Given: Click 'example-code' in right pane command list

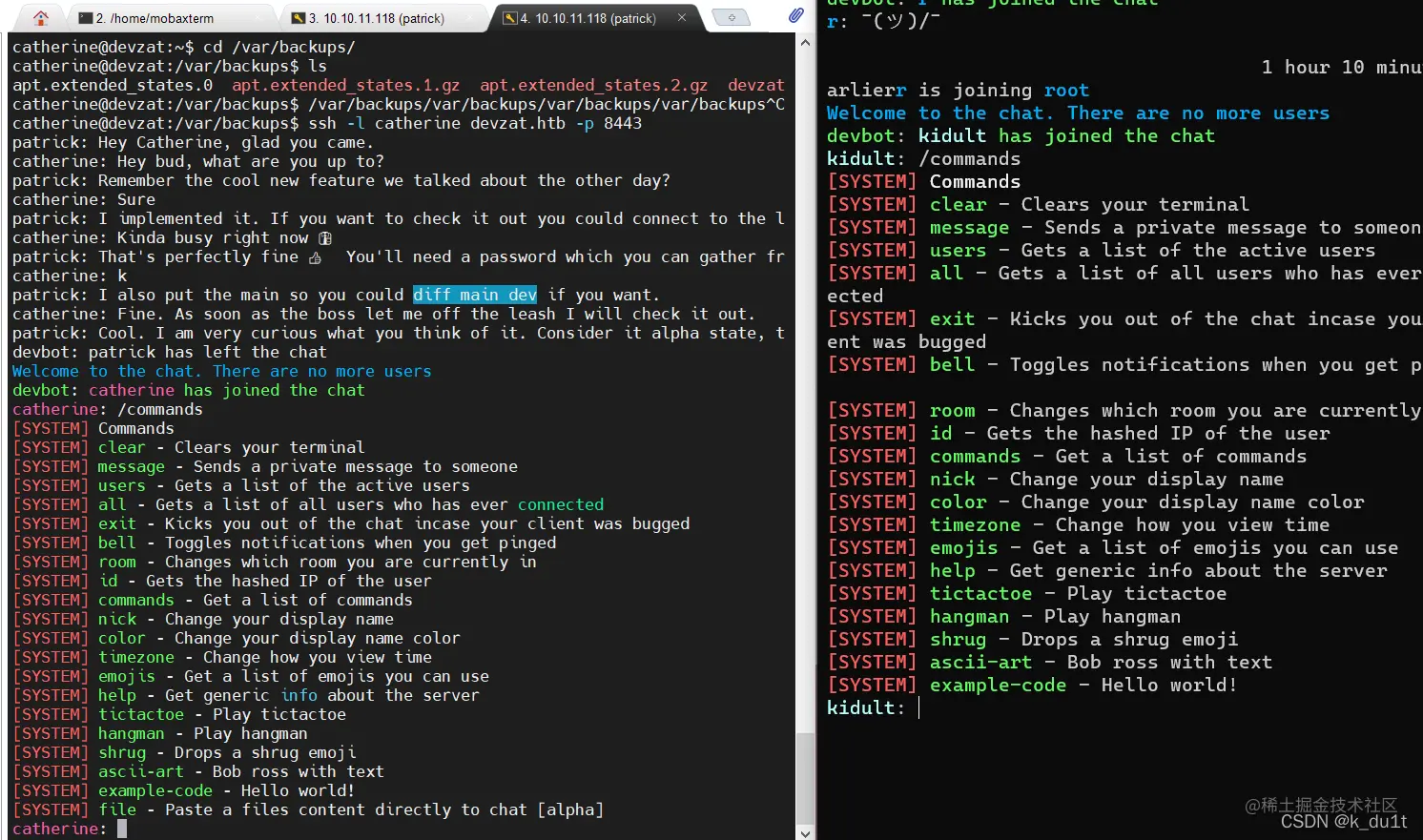Looking at the screenshot, I should 999,685.
